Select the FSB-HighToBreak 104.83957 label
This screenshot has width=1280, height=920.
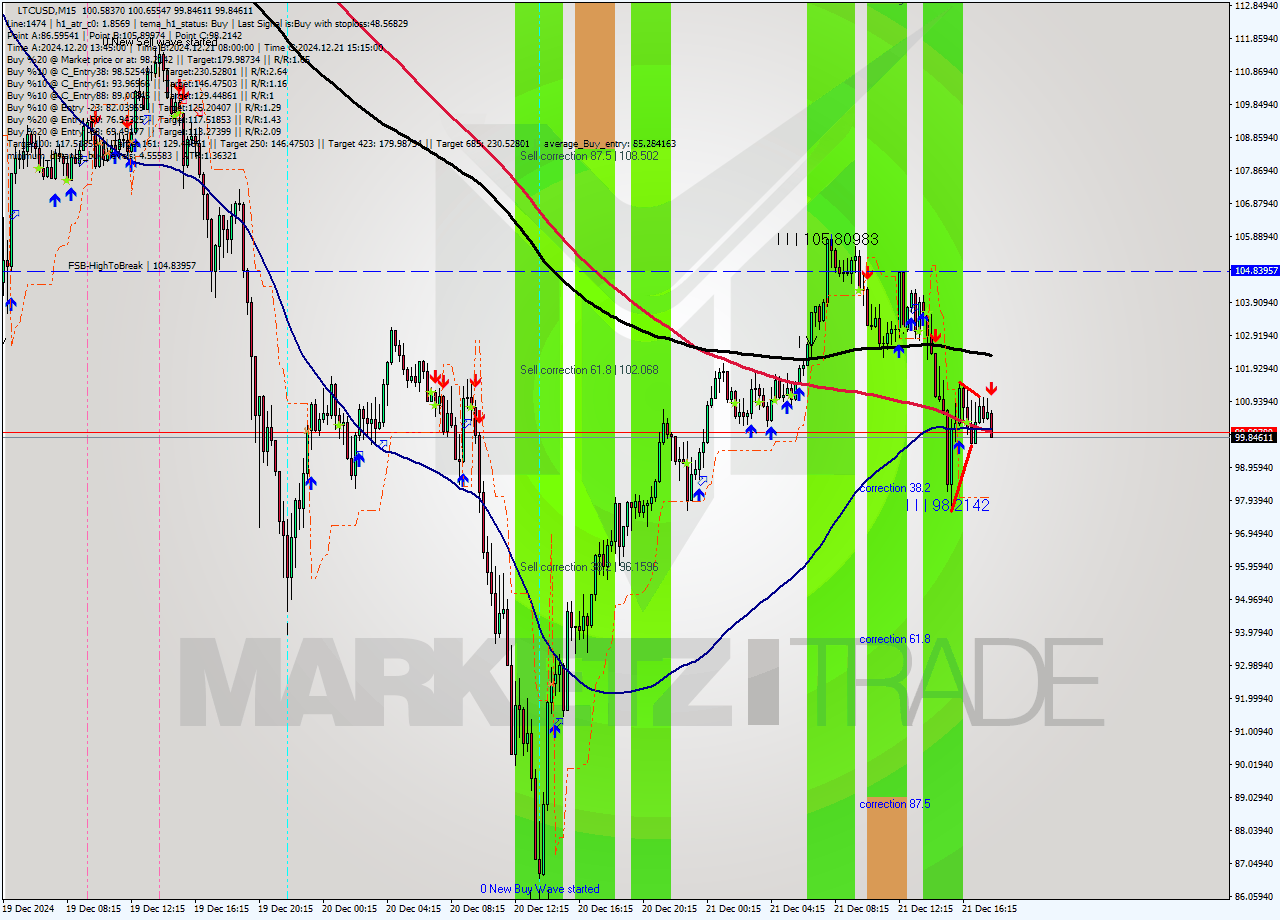[132, 266]
